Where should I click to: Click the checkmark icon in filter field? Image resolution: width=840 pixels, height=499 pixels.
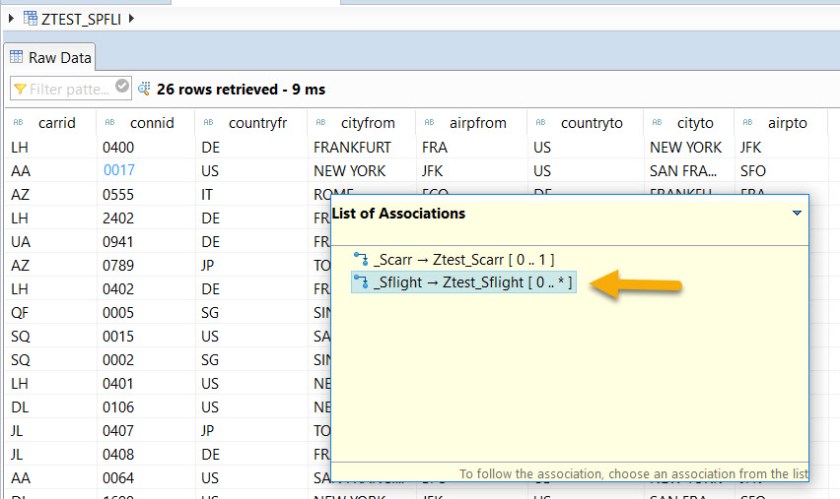click(x=122, y=87)
